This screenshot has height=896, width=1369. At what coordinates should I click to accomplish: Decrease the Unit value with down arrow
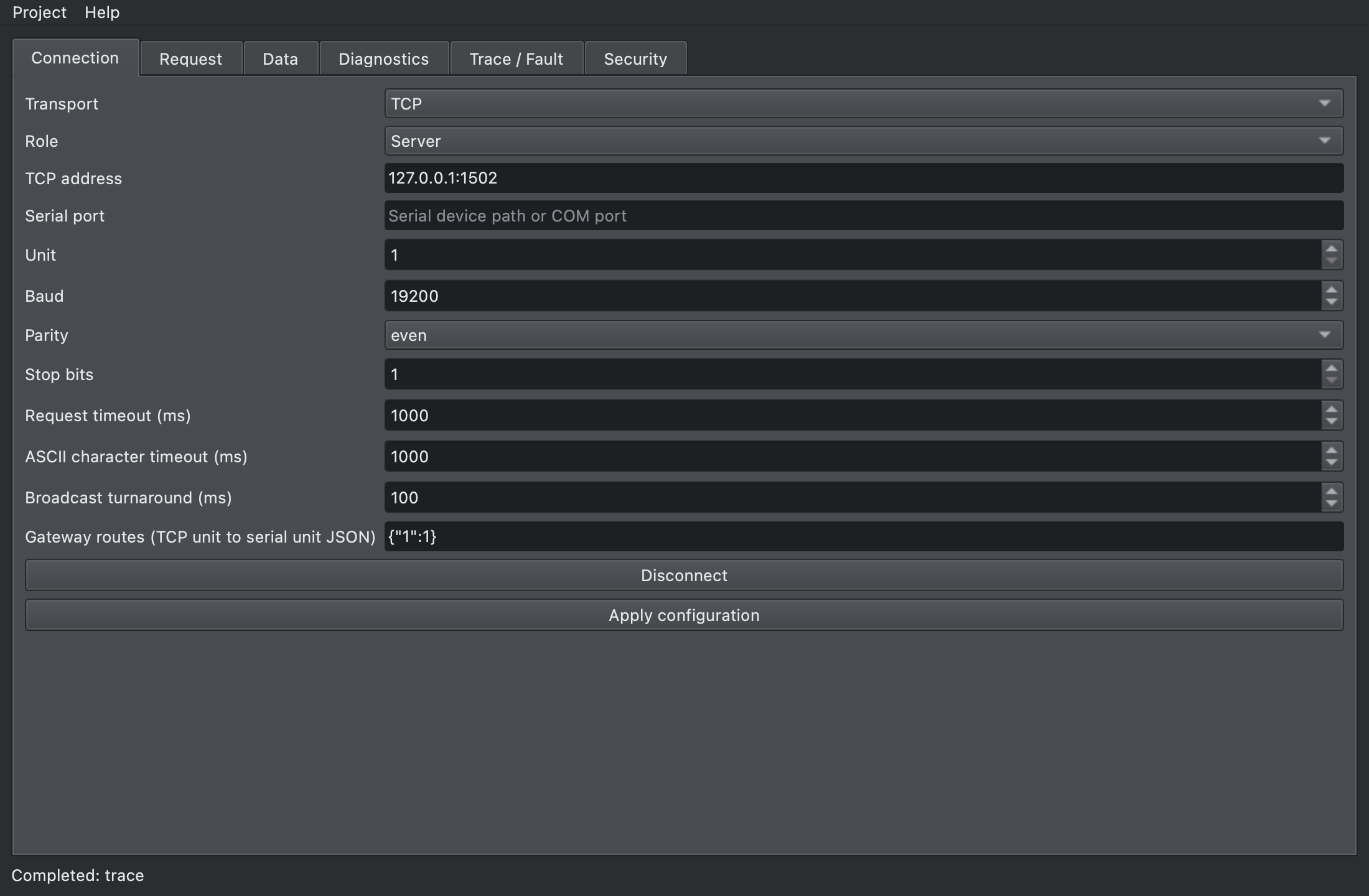pyautogui.click(x=1332, y=261)
